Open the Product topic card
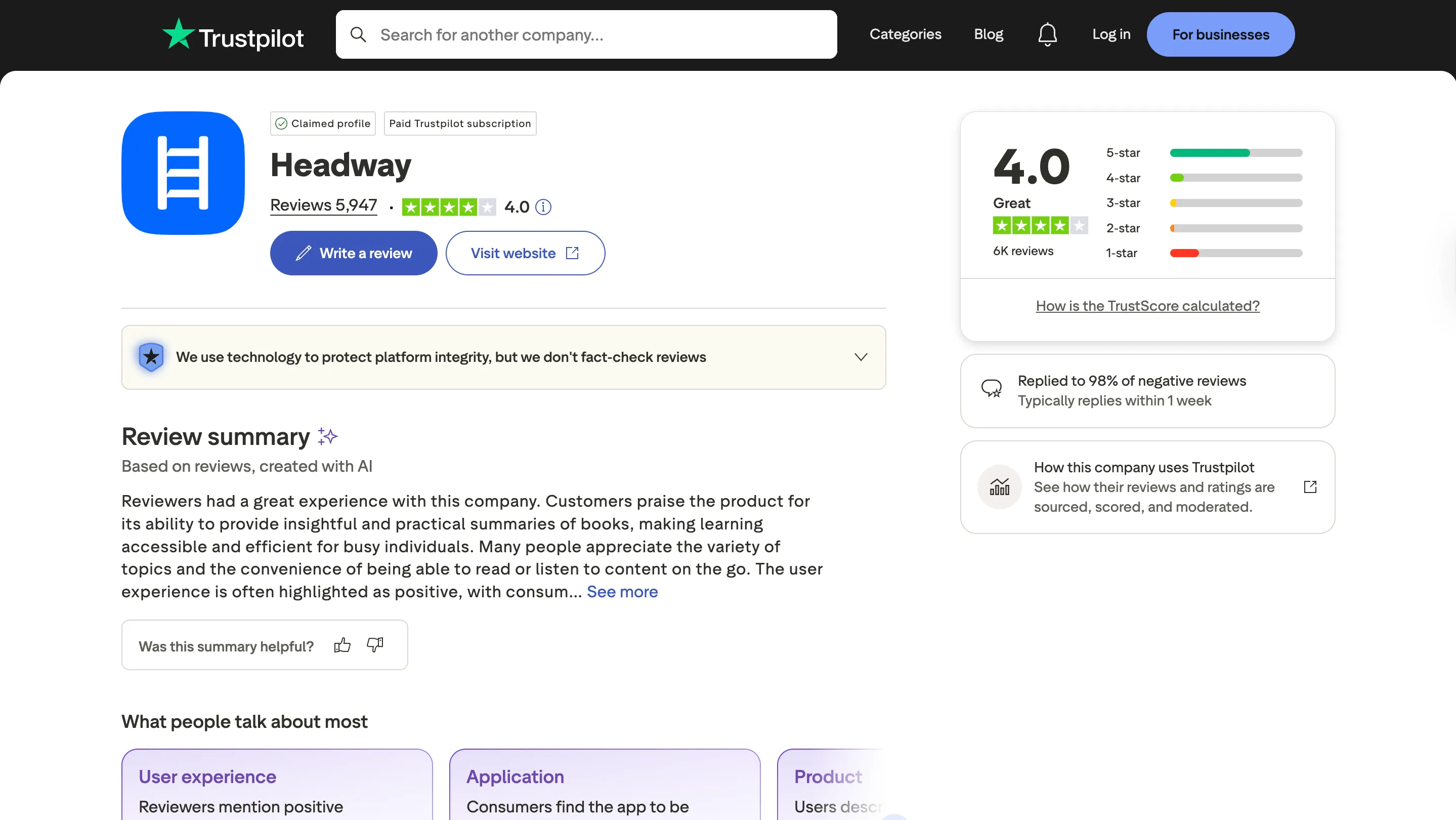Image resolution: width=1456 pixels, height=820 pixels. tap(831, 785)
